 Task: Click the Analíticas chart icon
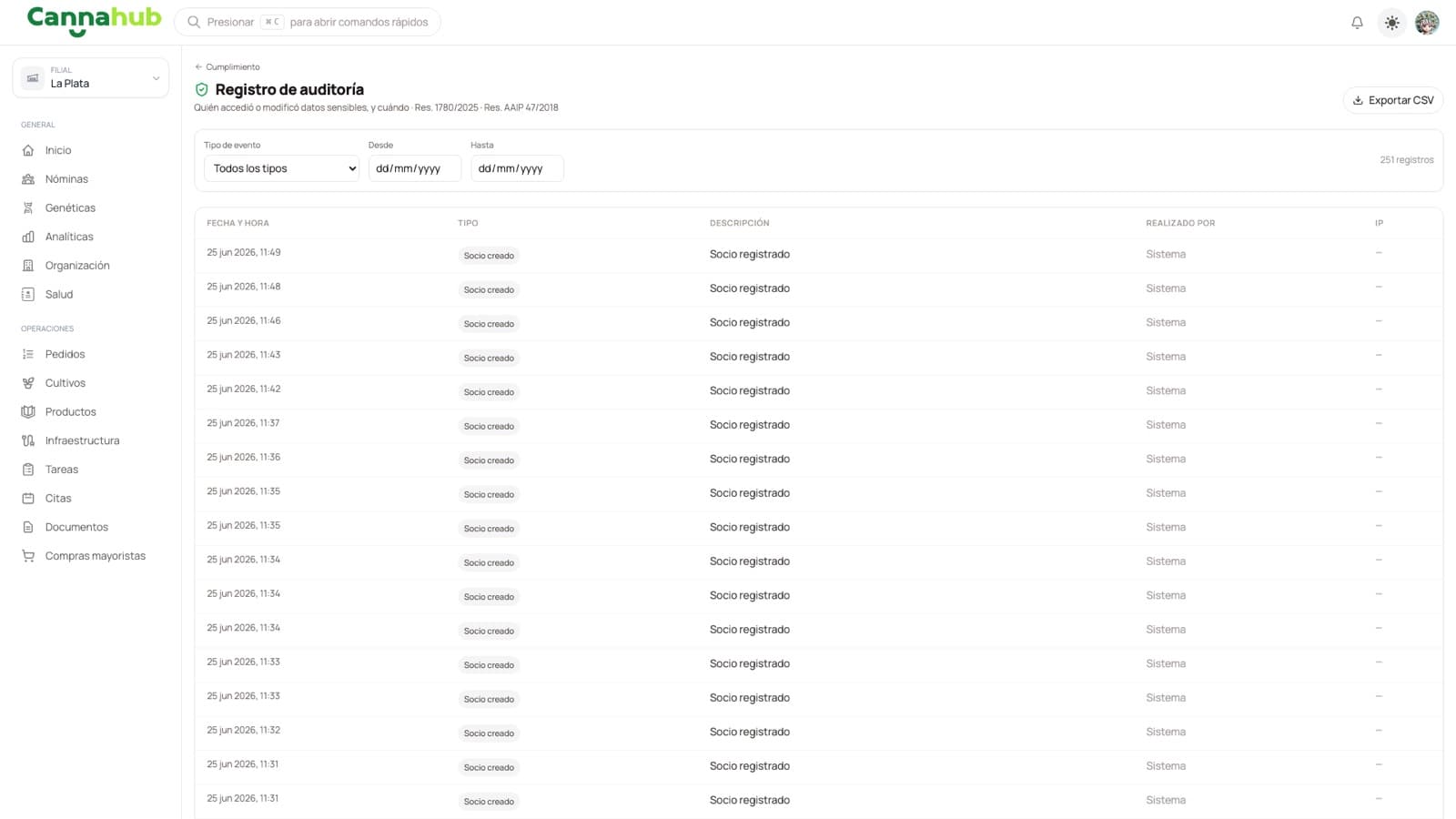[x=28, y=237]
